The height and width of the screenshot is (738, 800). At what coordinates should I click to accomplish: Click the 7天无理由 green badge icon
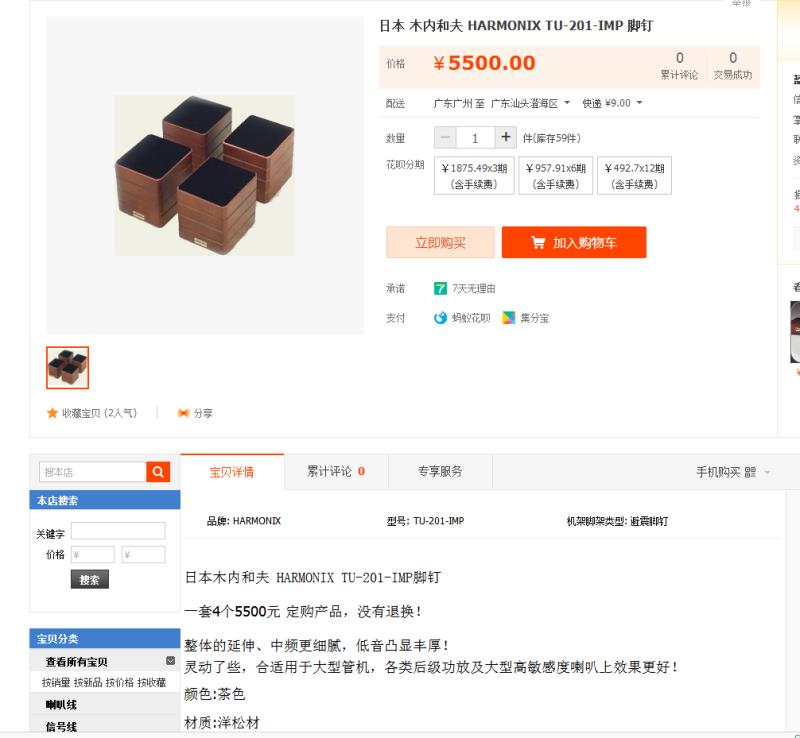click(440, 288)
